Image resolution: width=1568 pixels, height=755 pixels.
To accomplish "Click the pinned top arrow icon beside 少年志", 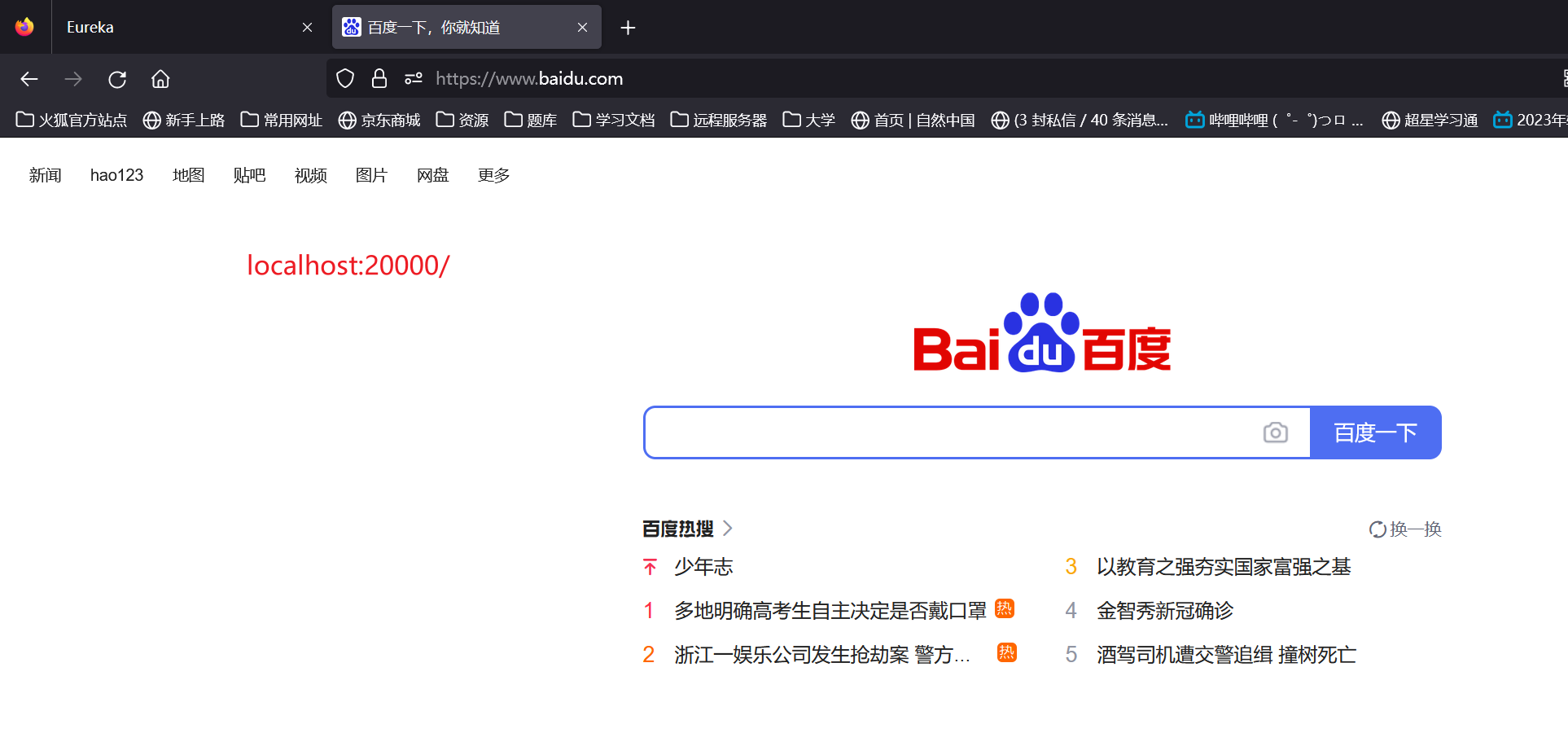I will [650, 567].
